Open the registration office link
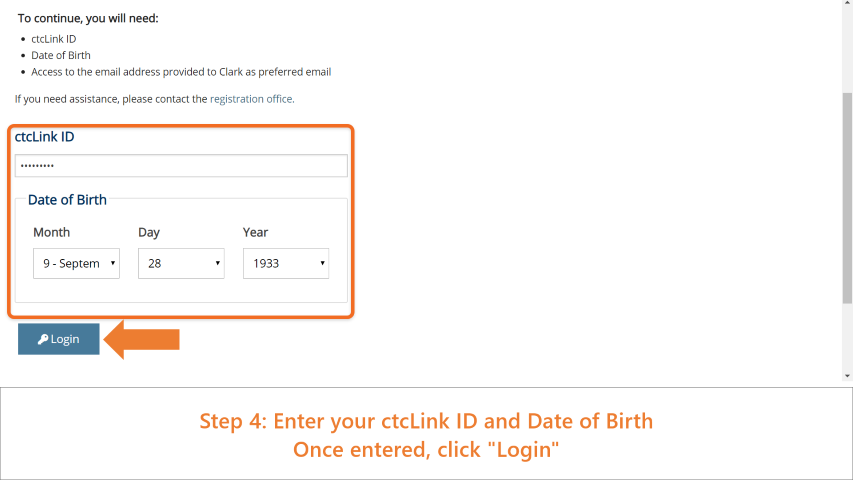 pos(251,99)
